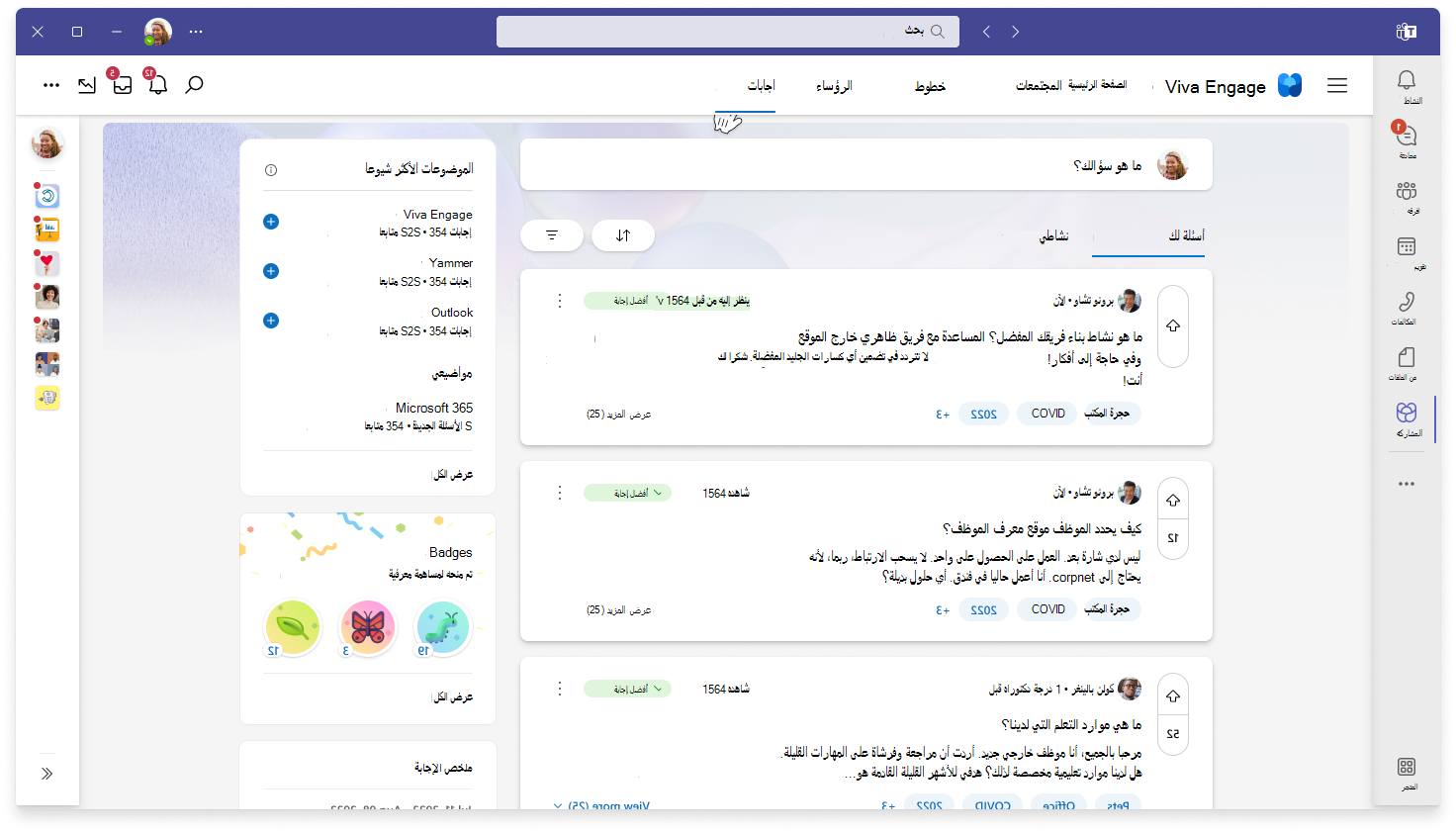1456x833 pixels.
Task: Click the Microsoft Teams logo in the title bar
Action: (1406, 32)
